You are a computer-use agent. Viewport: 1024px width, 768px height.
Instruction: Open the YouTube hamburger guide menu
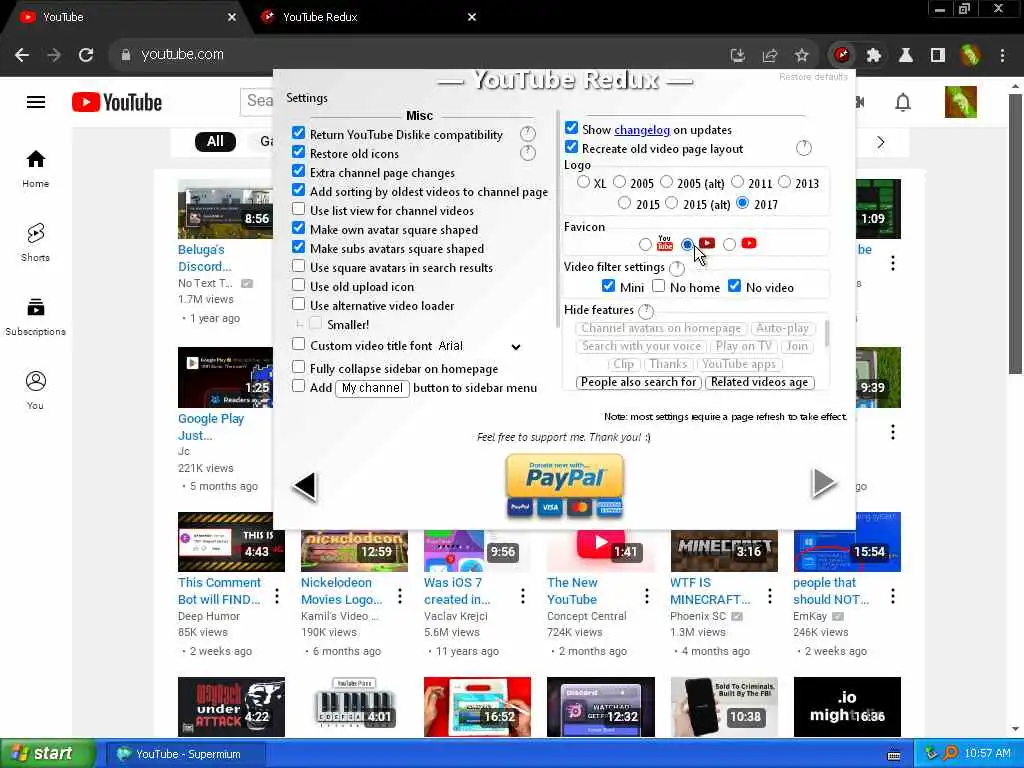[36, 102]
